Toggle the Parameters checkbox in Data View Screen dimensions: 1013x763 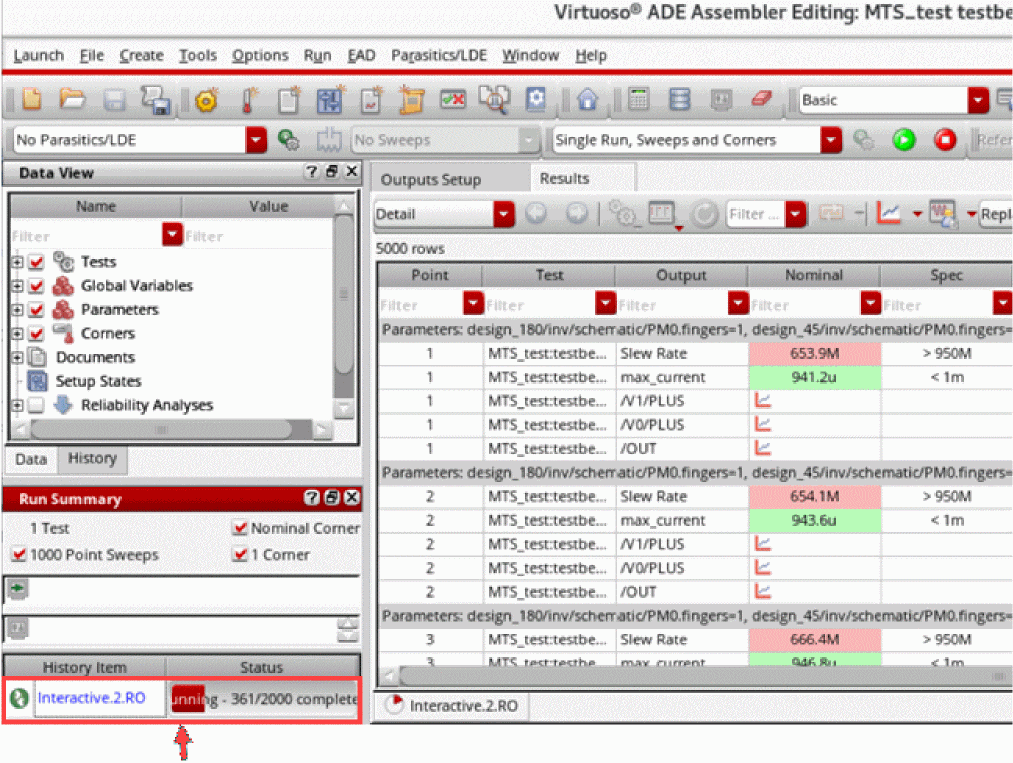pyautogui.click(x=37, y=309)
